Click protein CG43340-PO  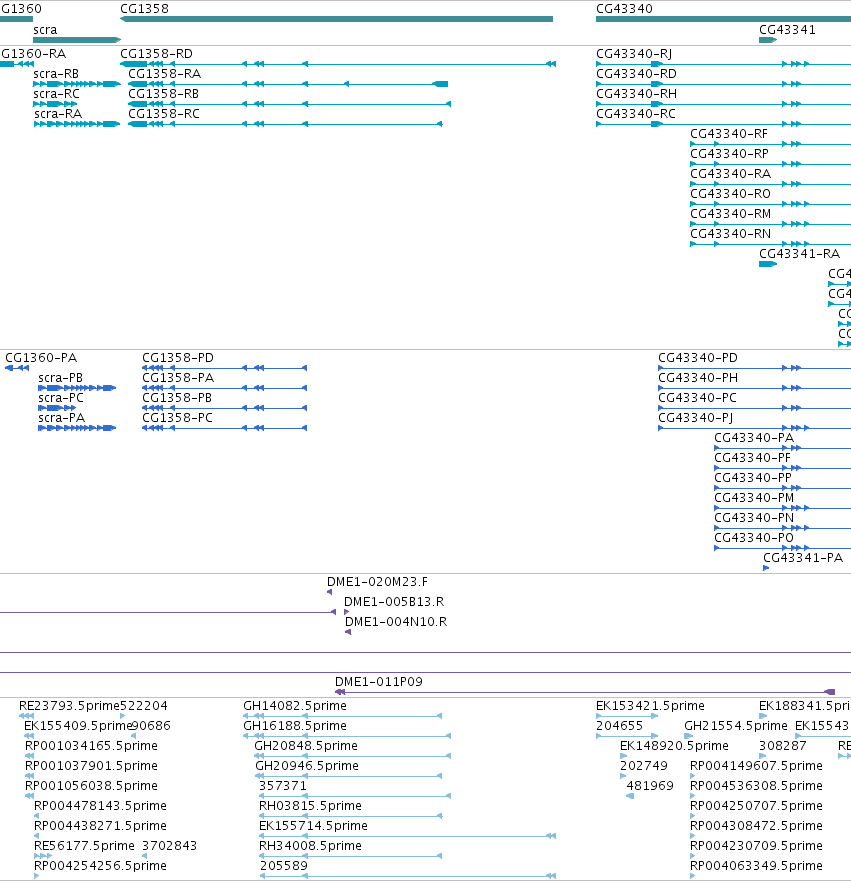pyautogui.click(x=754, y=538)
